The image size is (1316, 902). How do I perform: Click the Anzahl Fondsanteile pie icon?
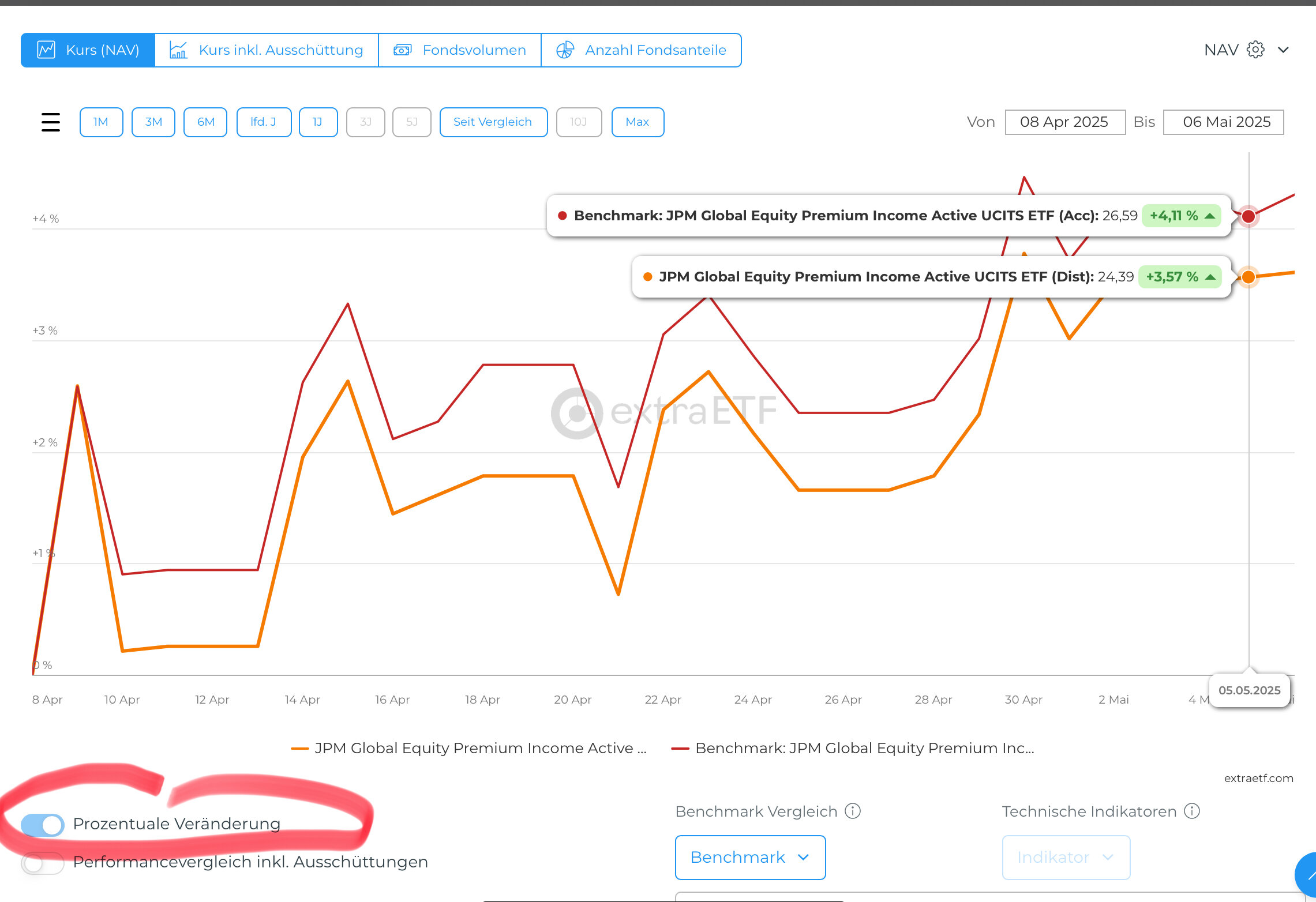565,50
